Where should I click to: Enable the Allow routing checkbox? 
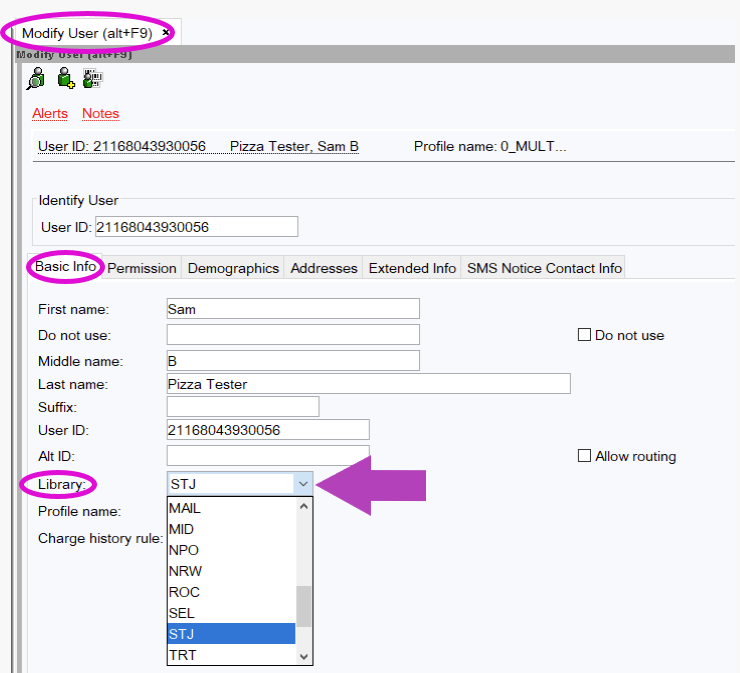click(x=584, y=456)
